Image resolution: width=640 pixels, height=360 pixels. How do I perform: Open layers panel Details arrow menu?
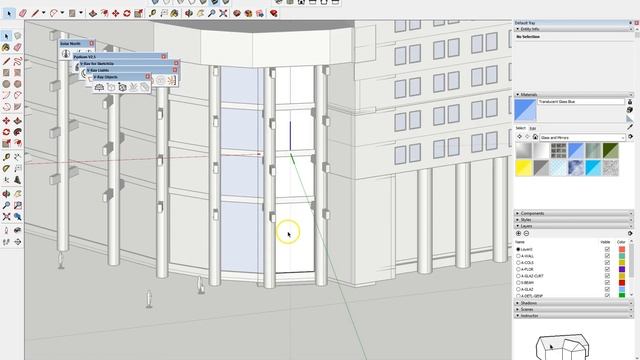pos(630,233)
